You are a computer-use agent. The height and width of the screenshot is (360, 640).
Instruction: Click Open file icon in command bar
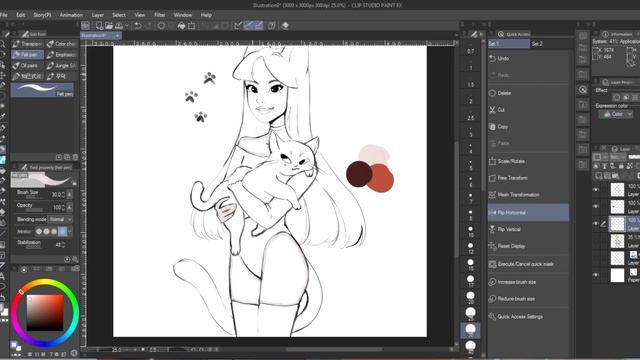click(x=109, y=26)
